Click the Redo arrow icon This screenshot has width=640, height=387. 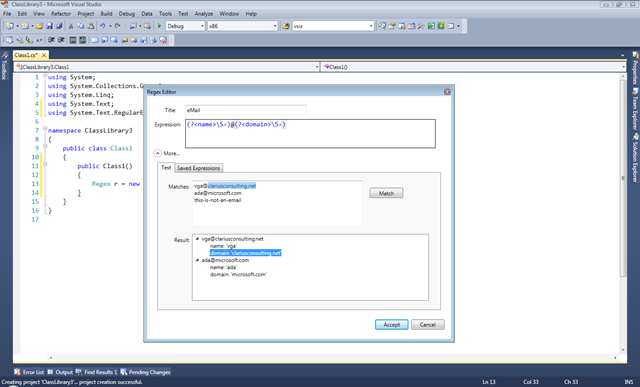(118, 26)
